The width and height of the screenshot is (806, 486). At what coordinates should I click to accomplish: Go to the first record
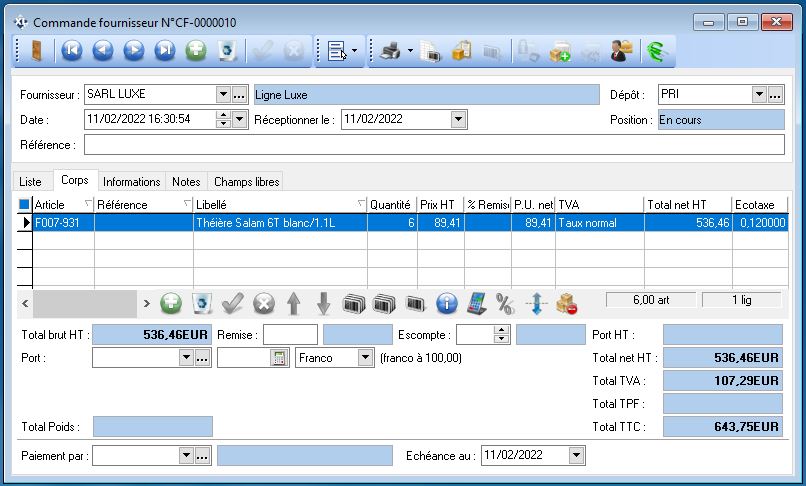(x=71, y=51)
